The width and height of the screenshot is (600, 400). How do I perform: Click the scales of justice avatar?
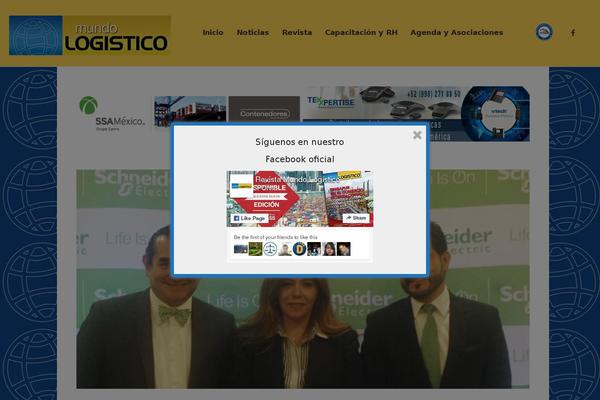(270, 249)
